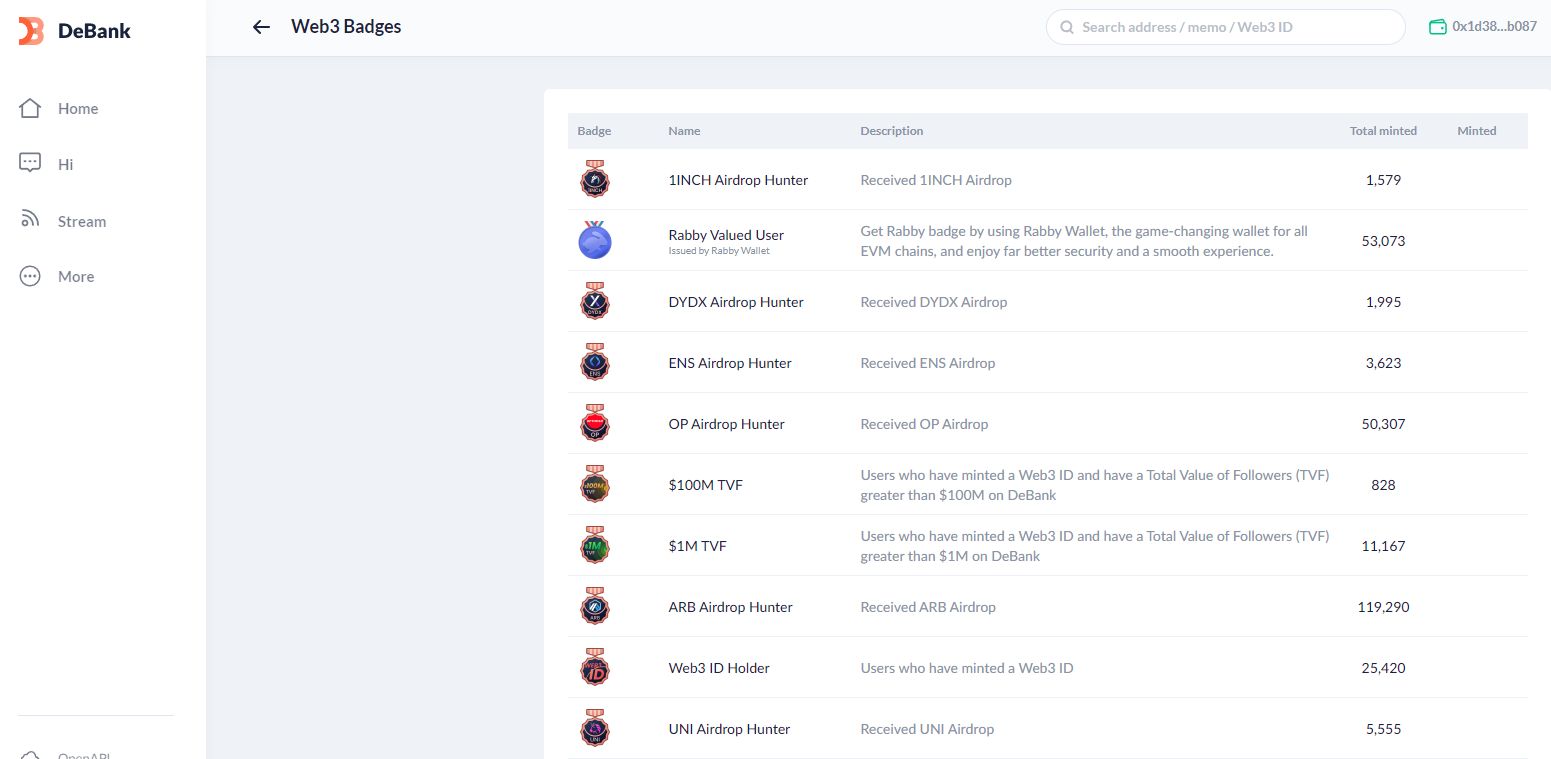Click the total minted value 5,555
This screenshot has width=1551, height=759.
[1383, 729]
